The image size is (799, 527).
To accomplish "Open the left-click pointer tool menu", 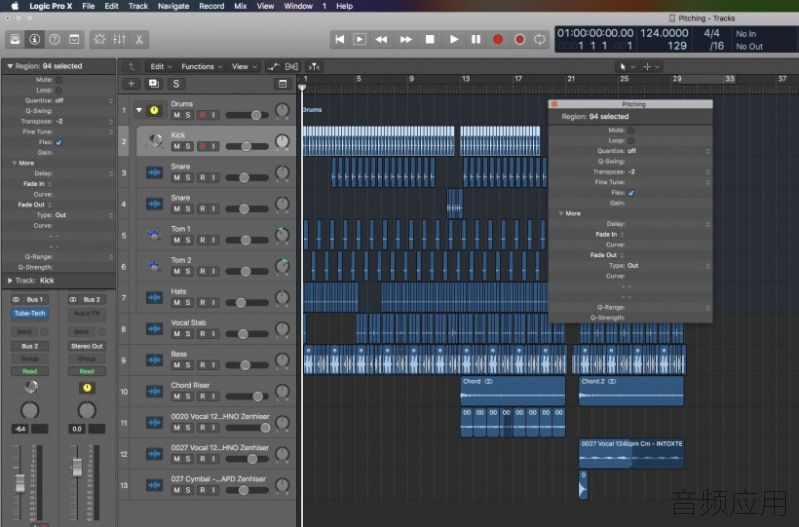I will click(626, 67).
